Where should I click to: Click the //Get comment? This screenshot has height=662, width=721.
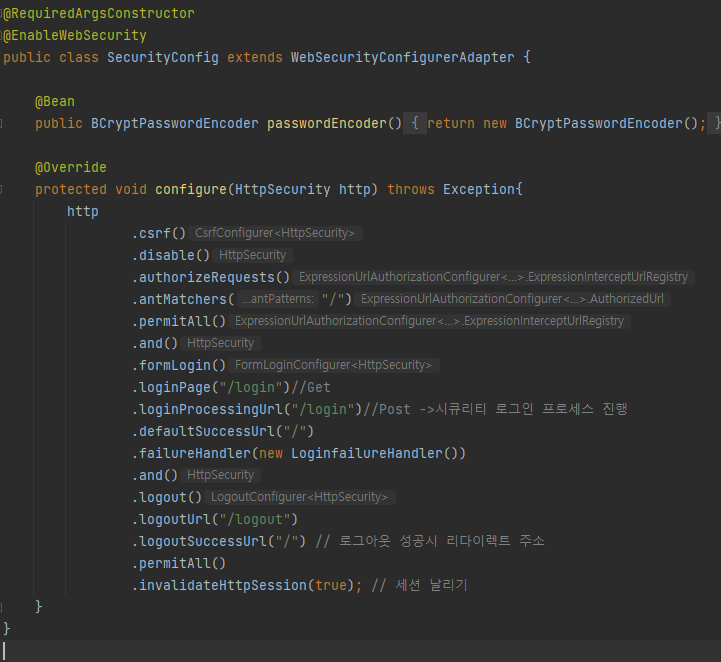coord(311,388)
